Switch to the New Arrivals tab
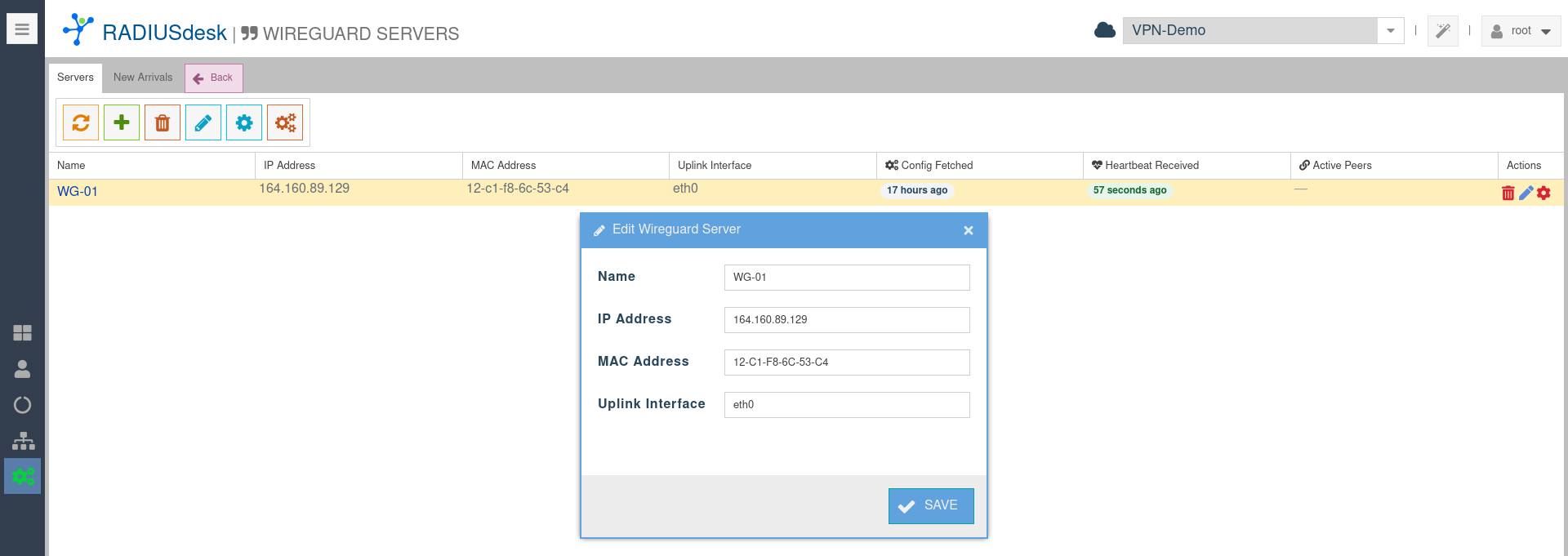Image resolution: width=1568 pixels, height=556 pixels. click(x=143, y=78)
